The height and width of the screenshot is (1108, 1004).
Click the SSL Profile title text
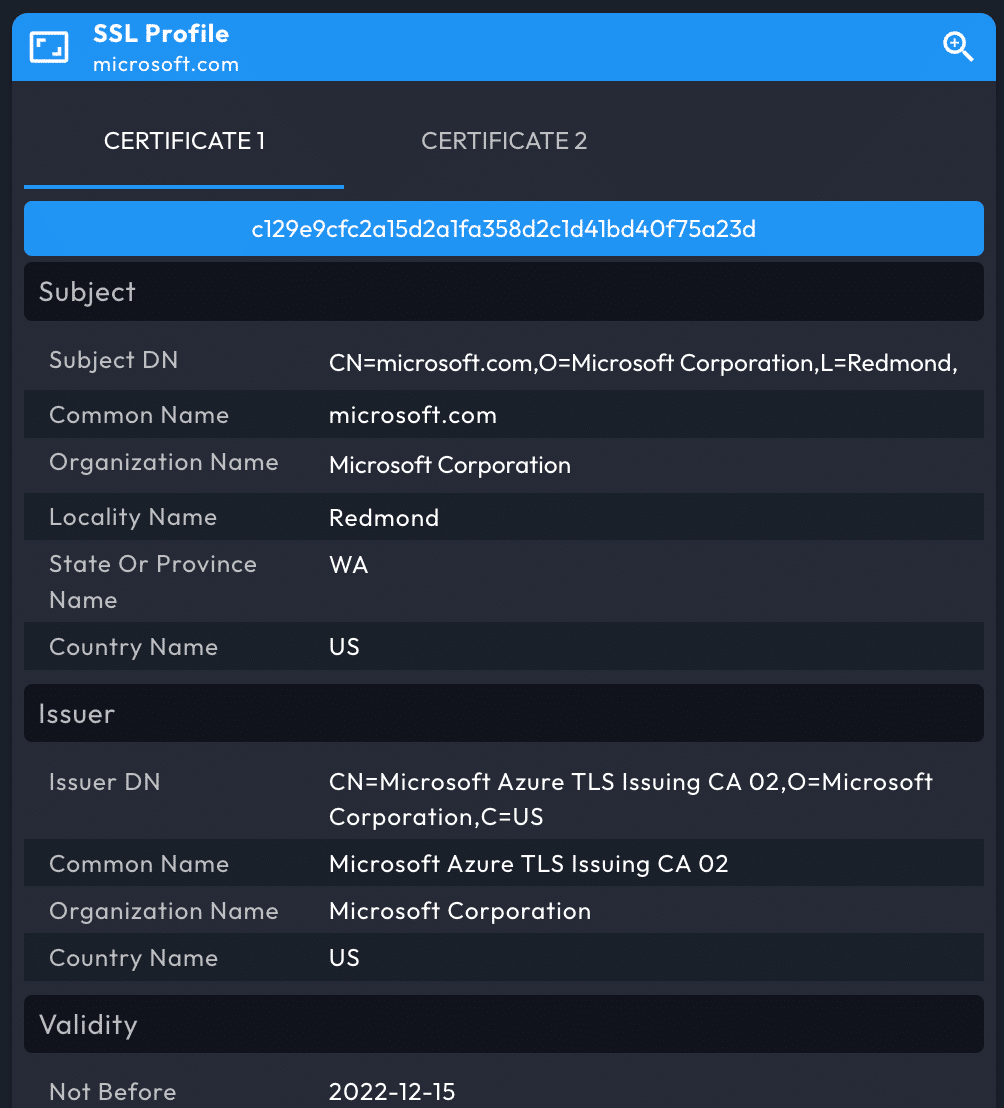pos(161,34)
